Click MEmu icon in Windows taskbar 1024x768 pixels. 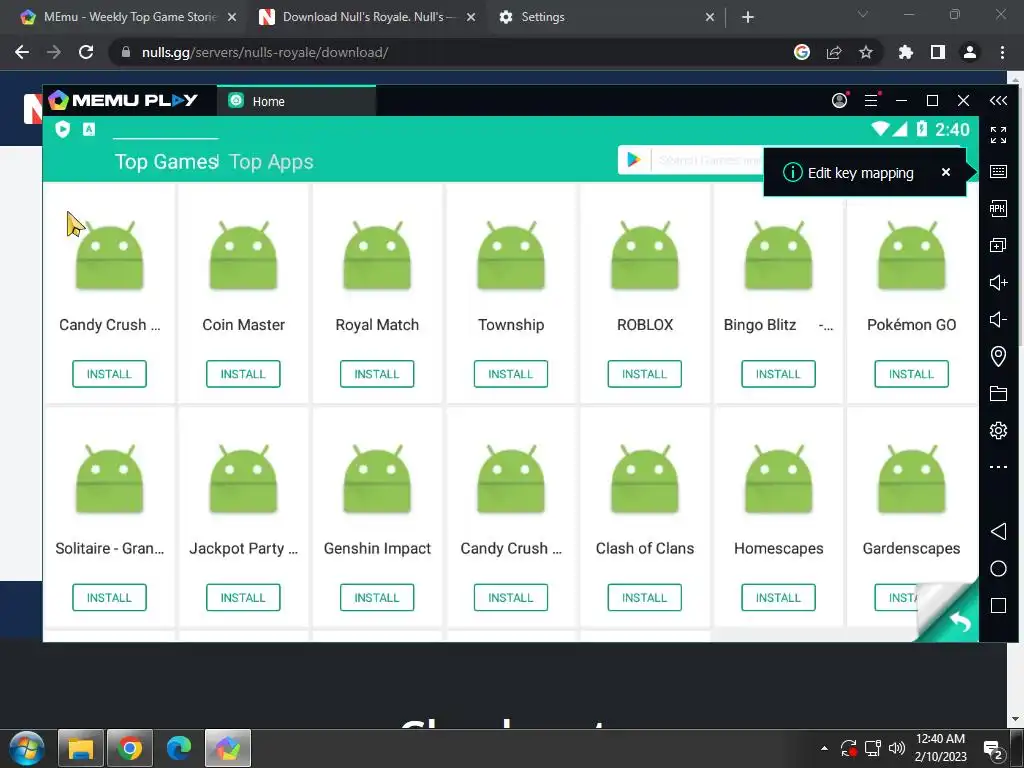click(x=228, y=748)
